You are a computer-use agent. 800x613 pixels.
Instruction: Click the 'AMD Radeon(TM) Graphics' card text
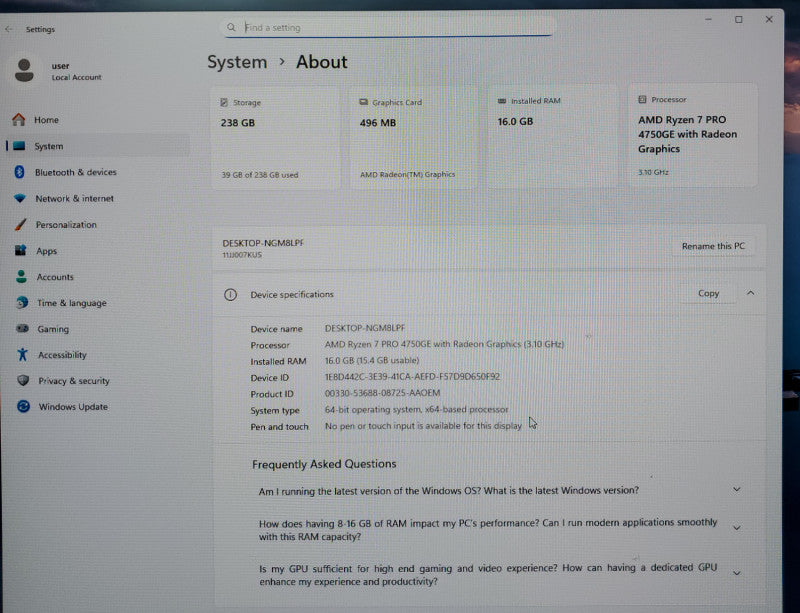(407, 174)
